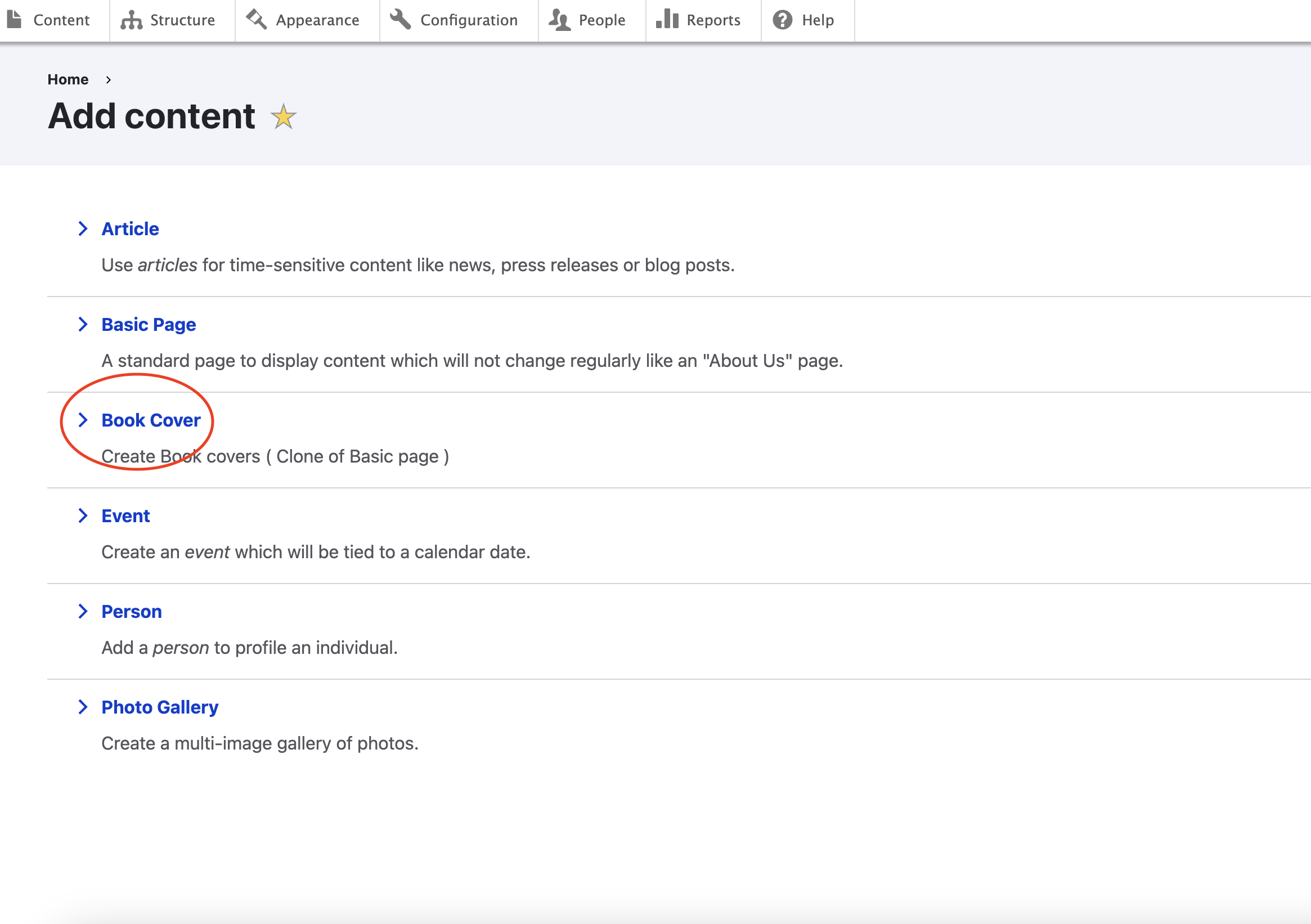Click the People users icon
1311x924 pixels.
[560, 20]
